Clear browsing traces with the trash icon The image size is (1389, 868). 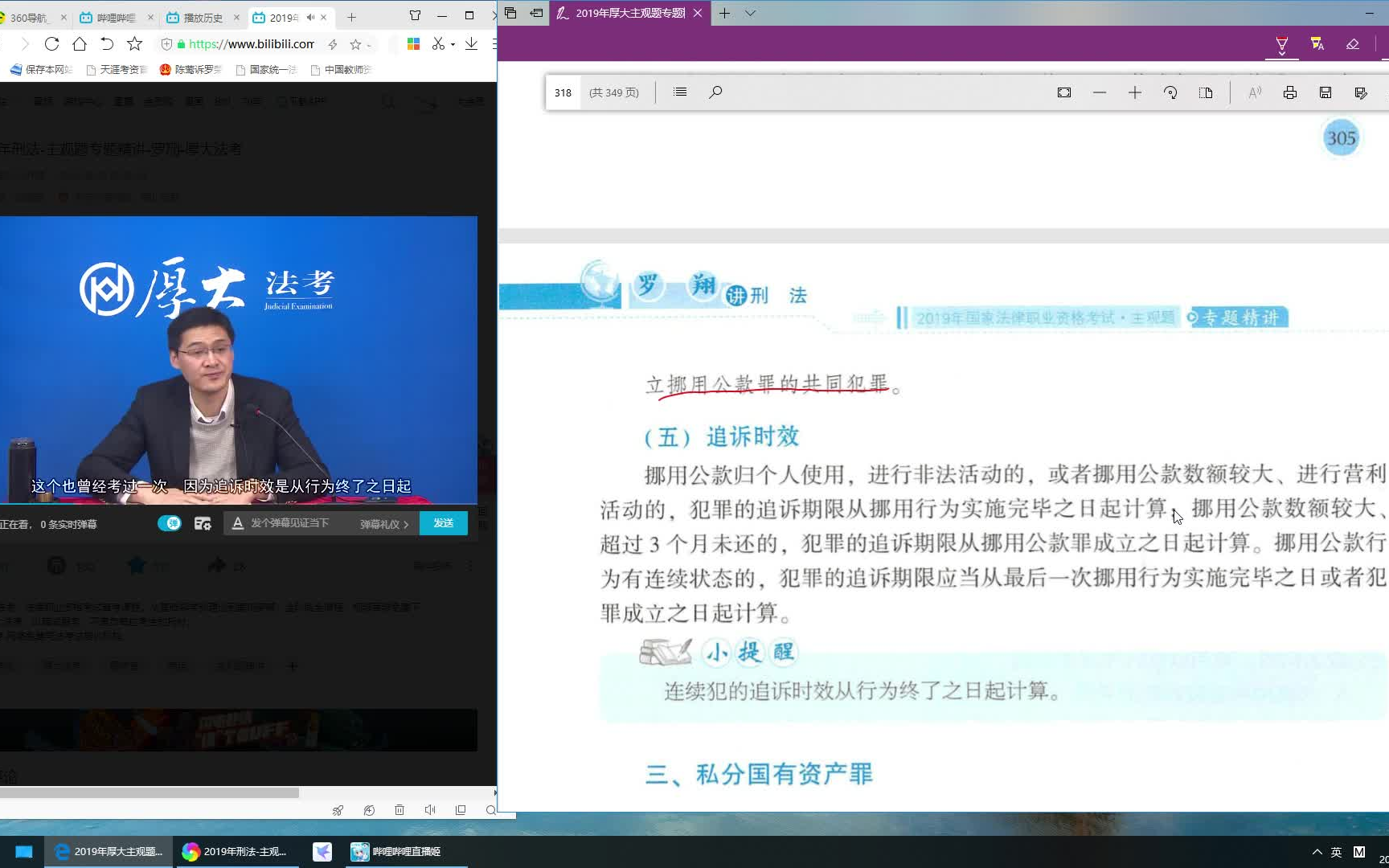[x=399, y=810]
